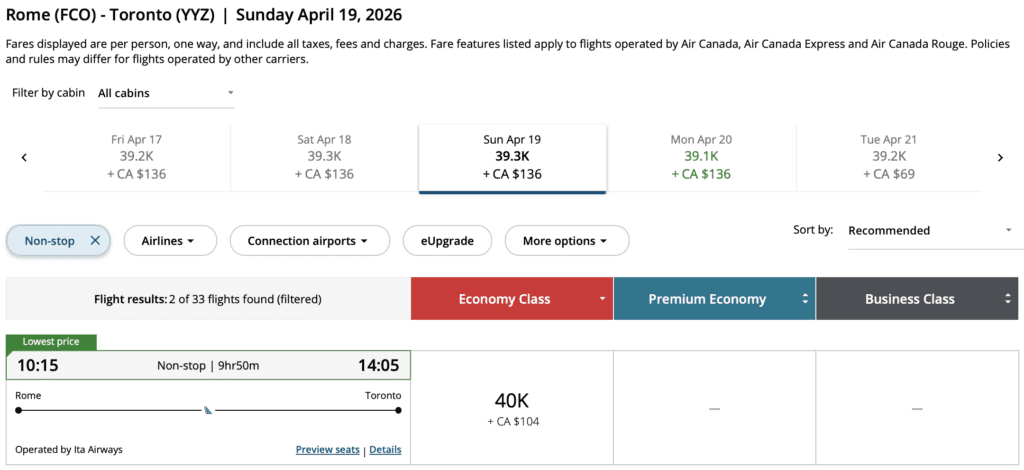Sort Premium Economy fares using arrows icon
Viewport: 1024px width, 470px height.
click(806, 299)
